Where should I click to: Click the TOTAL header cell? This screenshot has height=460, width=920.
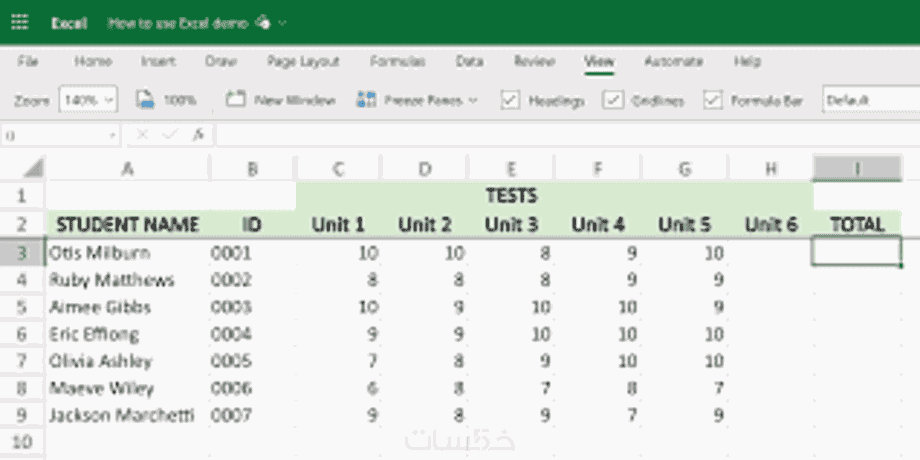[857, 224]
